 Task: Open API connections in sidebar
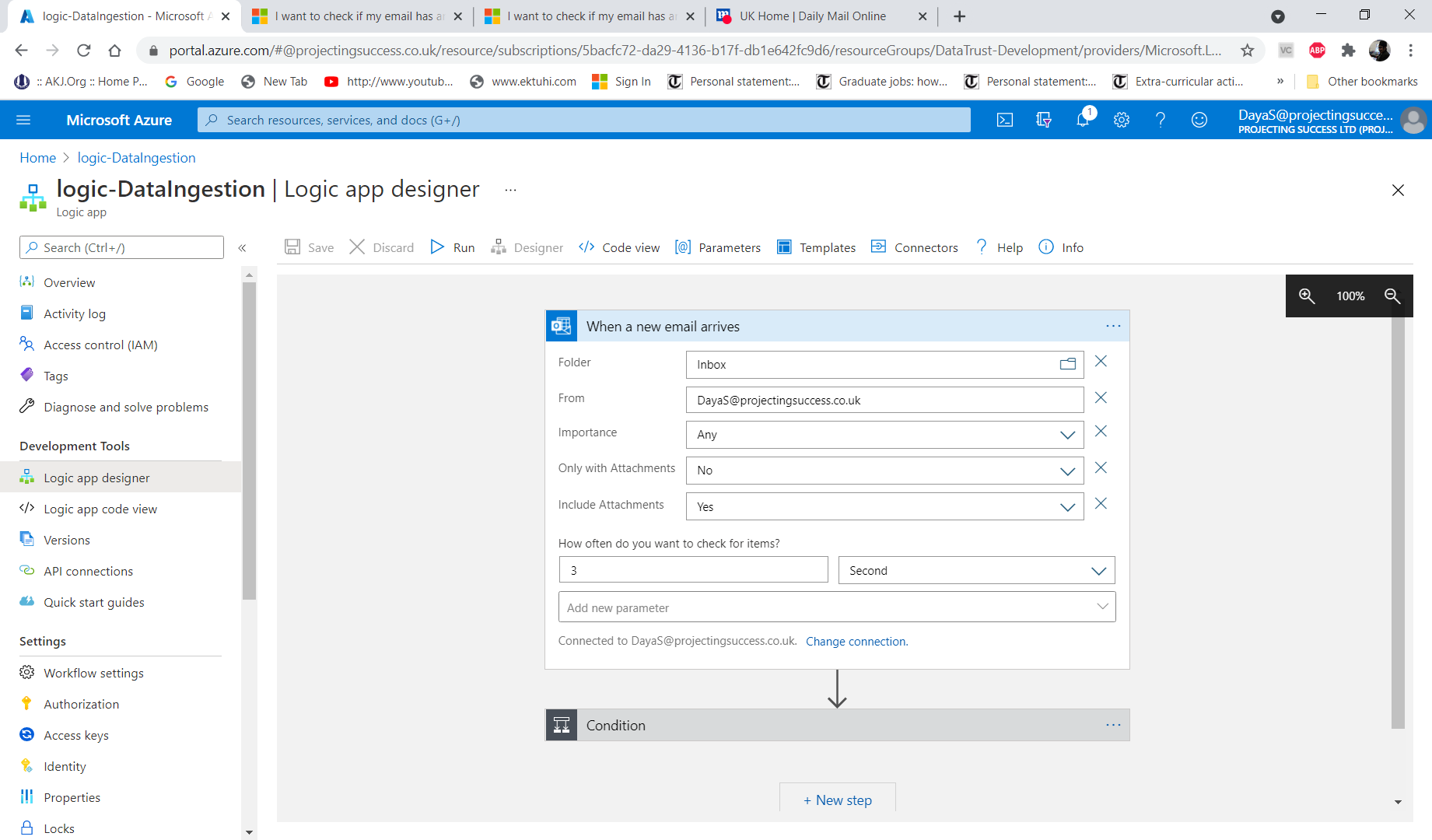click(88, 571)
